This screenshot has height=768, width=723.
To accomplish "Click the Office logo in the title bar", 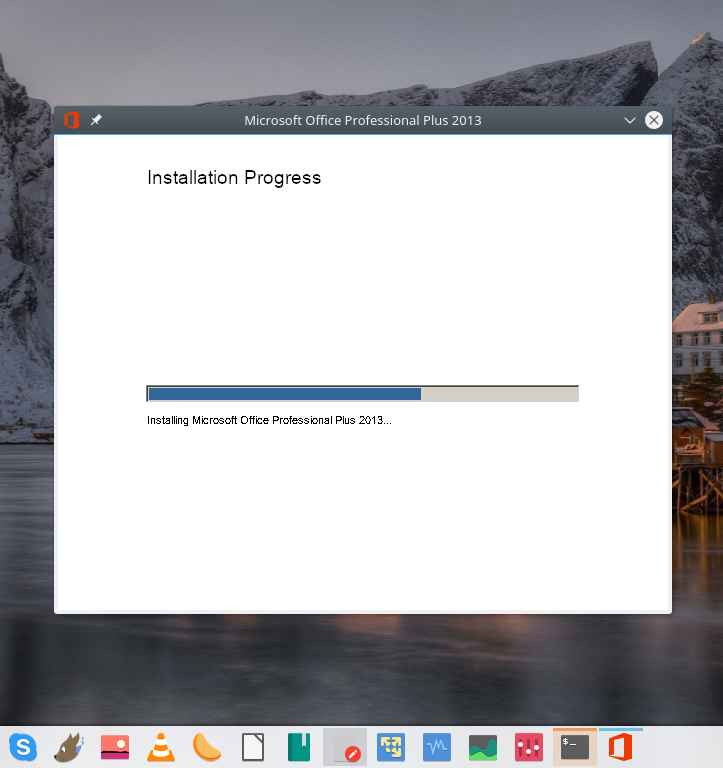I will (x=72, y=120).
